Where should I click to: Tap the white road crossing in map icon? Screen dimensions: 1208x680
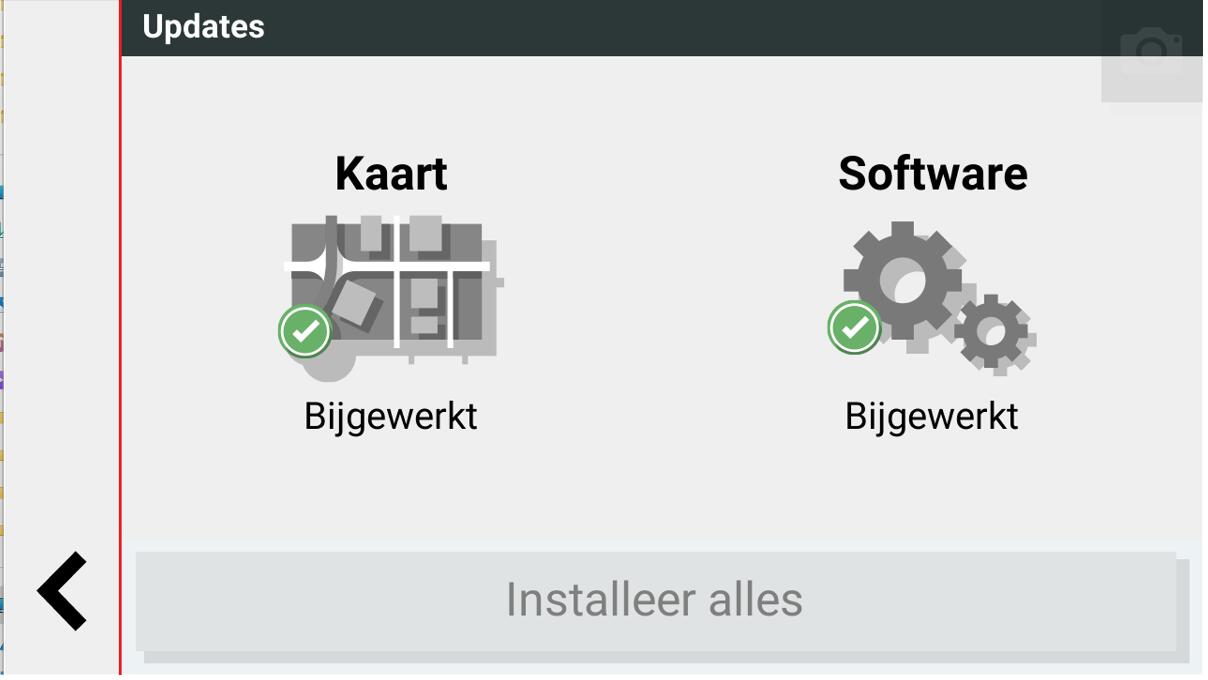click(x=397, y=267)
